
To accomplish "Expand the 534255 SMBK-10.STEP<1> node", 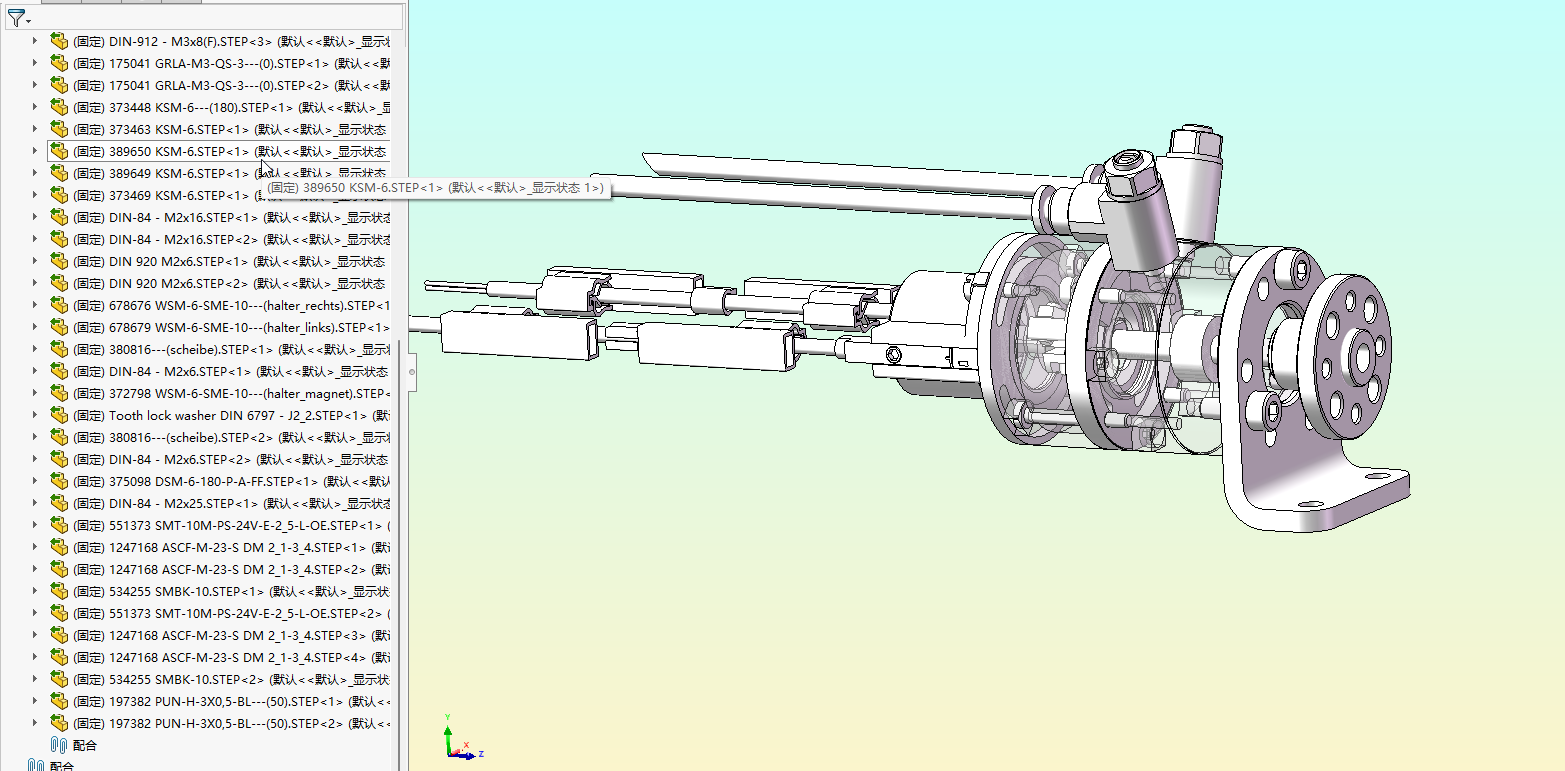I will coord(35,591).
